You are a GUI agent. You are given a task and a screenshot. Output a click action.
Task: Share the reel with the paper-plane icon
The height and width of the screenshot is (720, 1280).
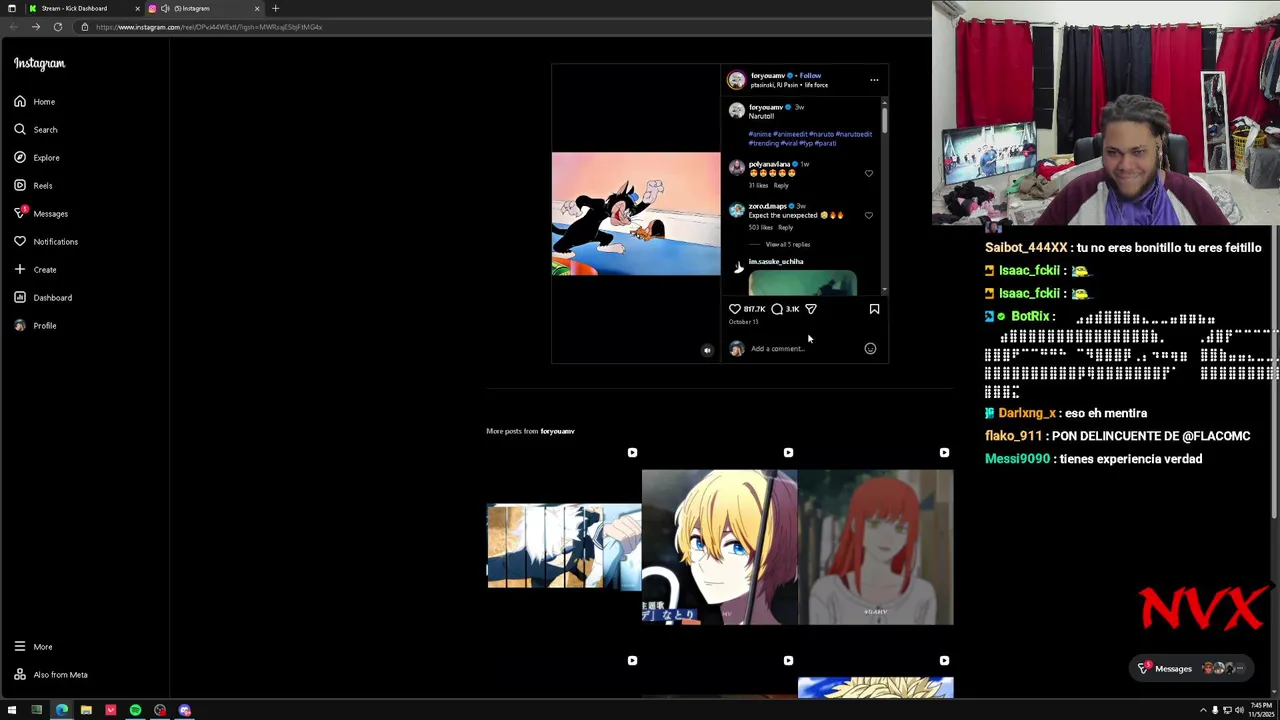(811, 309)
